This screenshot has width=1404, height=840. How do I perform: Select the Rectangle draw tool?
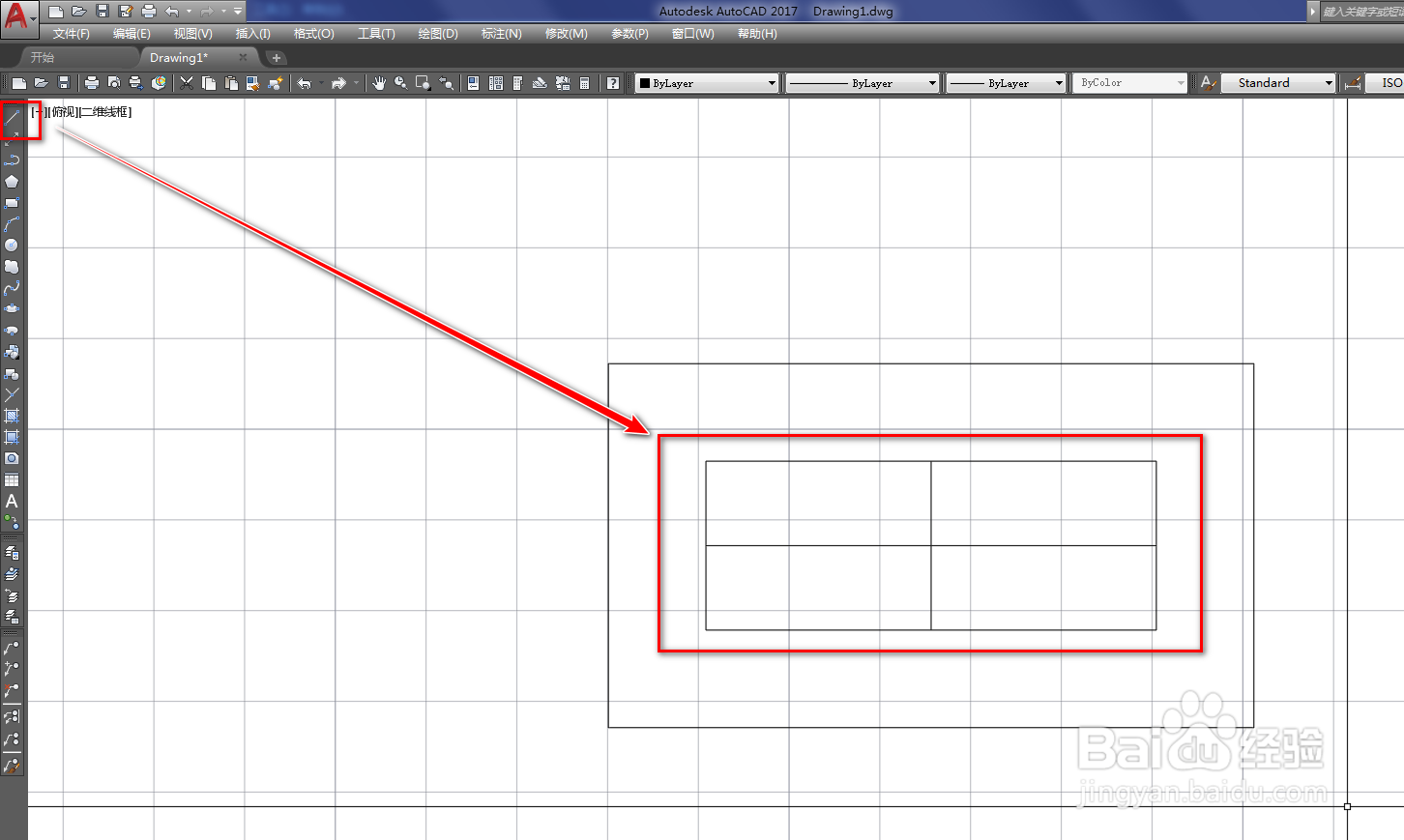click(12, 203)
